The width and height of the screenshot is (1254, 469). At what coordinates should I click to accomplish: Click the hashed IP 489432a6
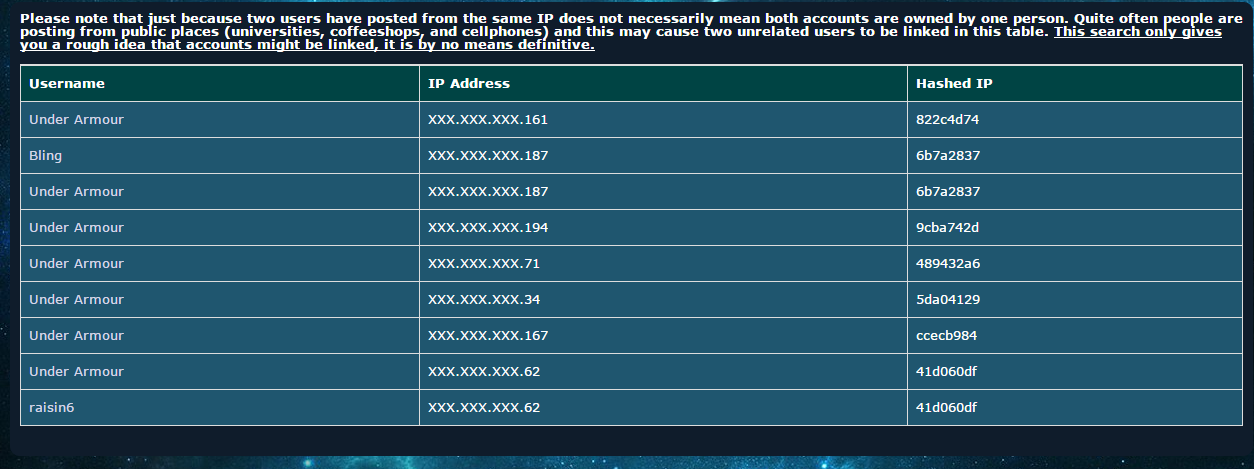(x=948, y=264)
